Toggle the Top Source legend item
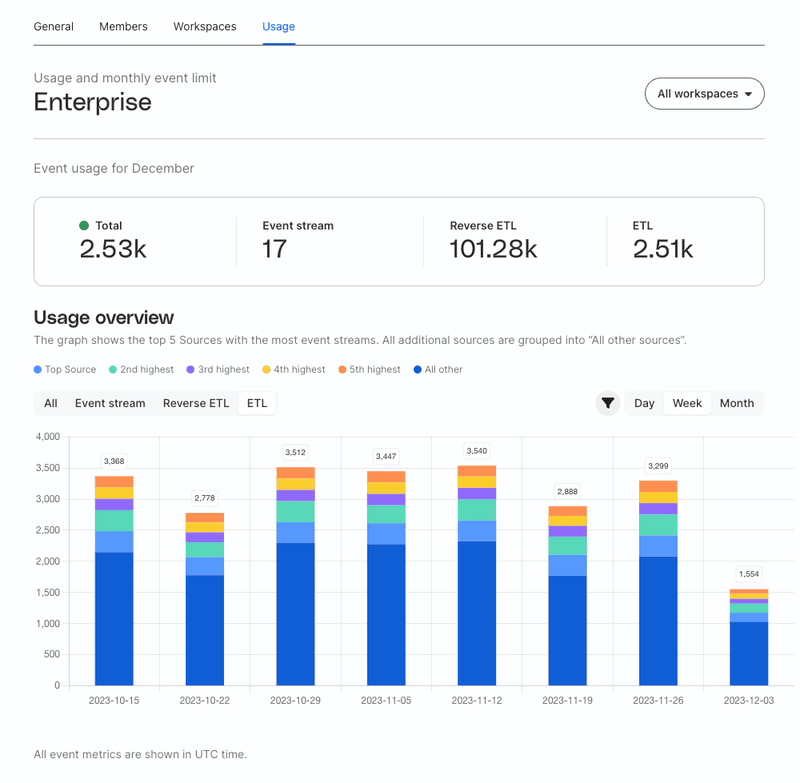Screen dimensions: 800x783 click(x=63, y=369)
